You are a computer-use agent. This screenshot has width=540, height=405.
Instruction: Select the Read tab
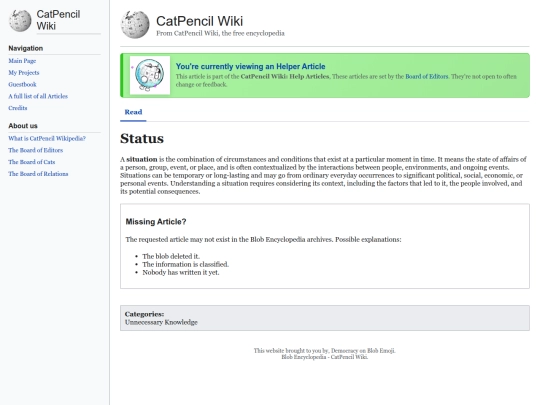pos(133,112)
